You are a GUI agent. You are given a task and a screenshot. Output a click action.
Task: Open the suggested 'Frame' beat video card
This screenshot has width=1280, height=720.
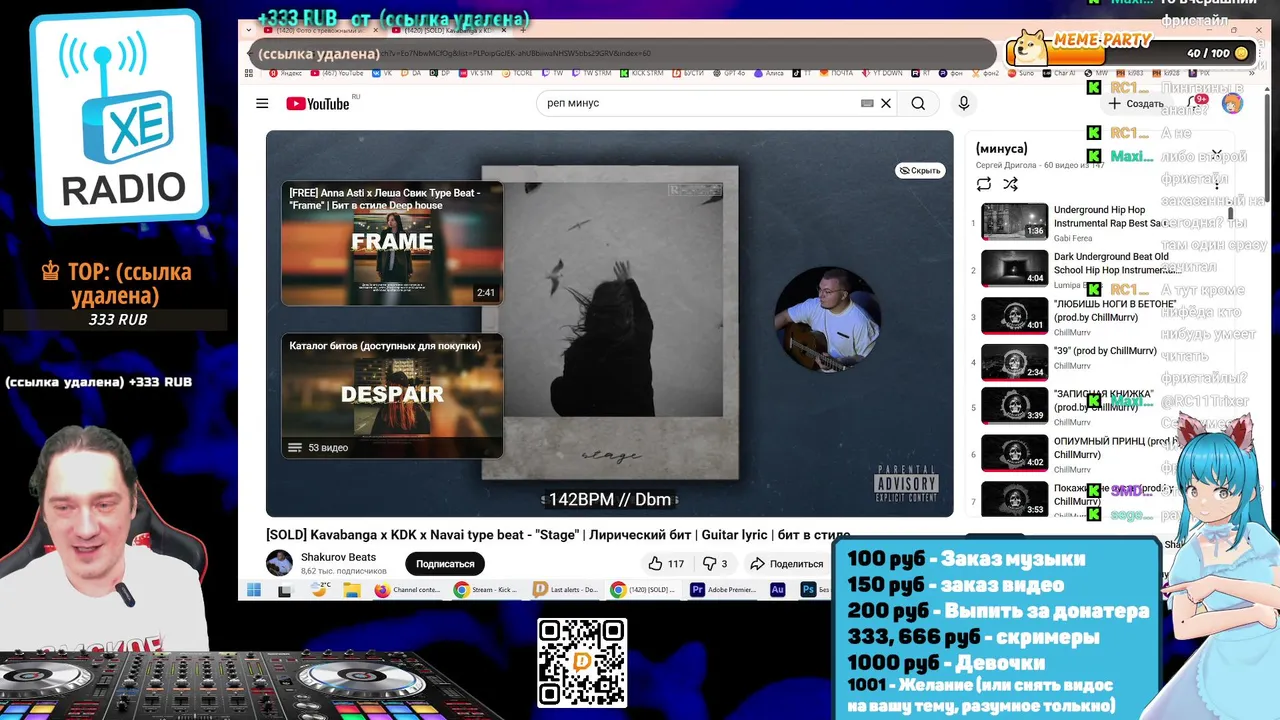pos(392,243)
